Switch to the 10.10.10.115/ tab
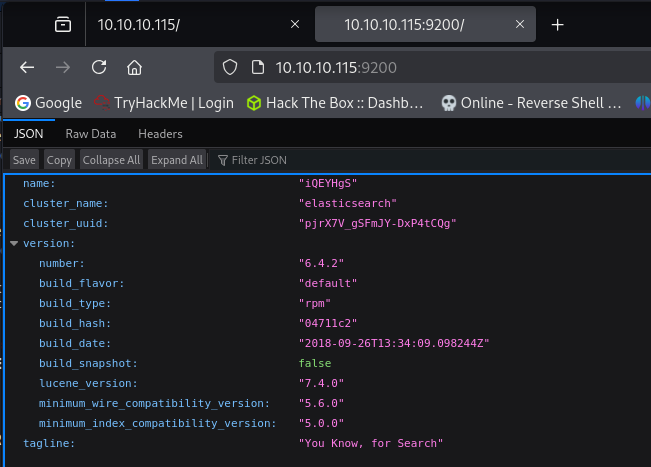This screenshot has height=467, width=651. point(190,24)
